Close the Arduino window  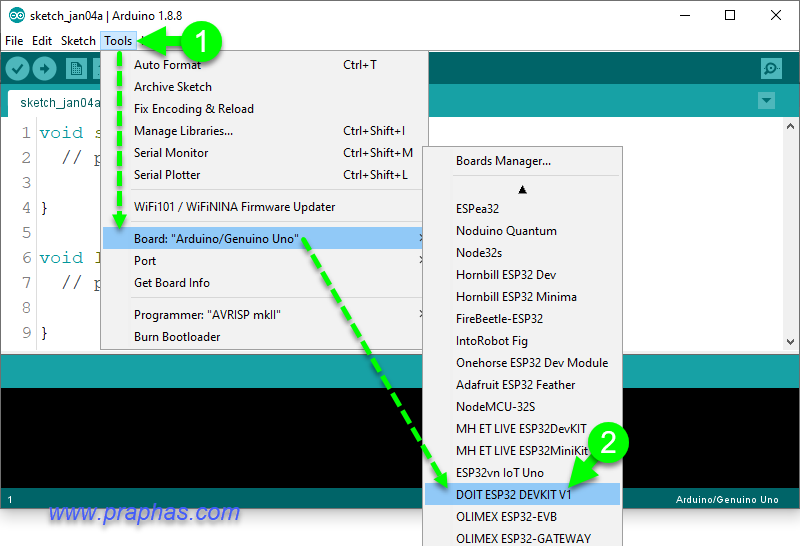[776, 15]
